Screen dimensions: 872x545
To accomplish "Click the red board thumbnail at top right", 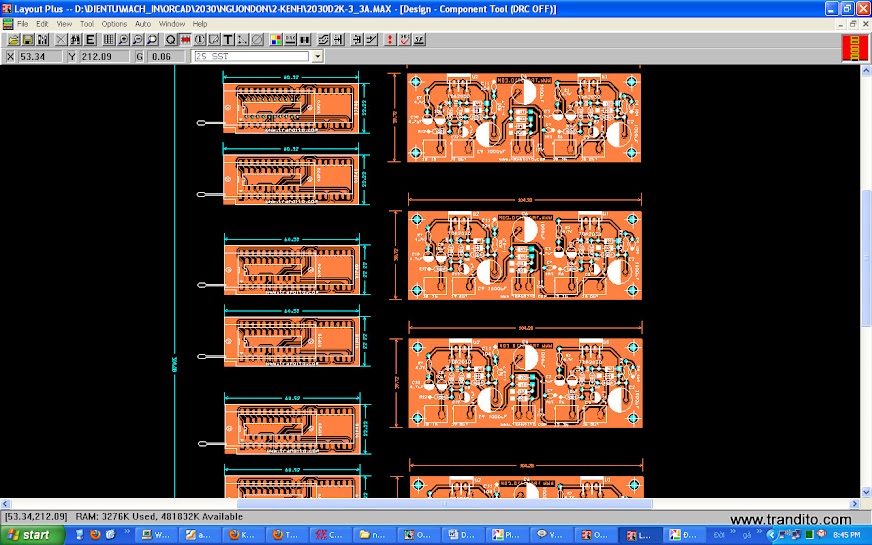I will click(x=855, y=48).
